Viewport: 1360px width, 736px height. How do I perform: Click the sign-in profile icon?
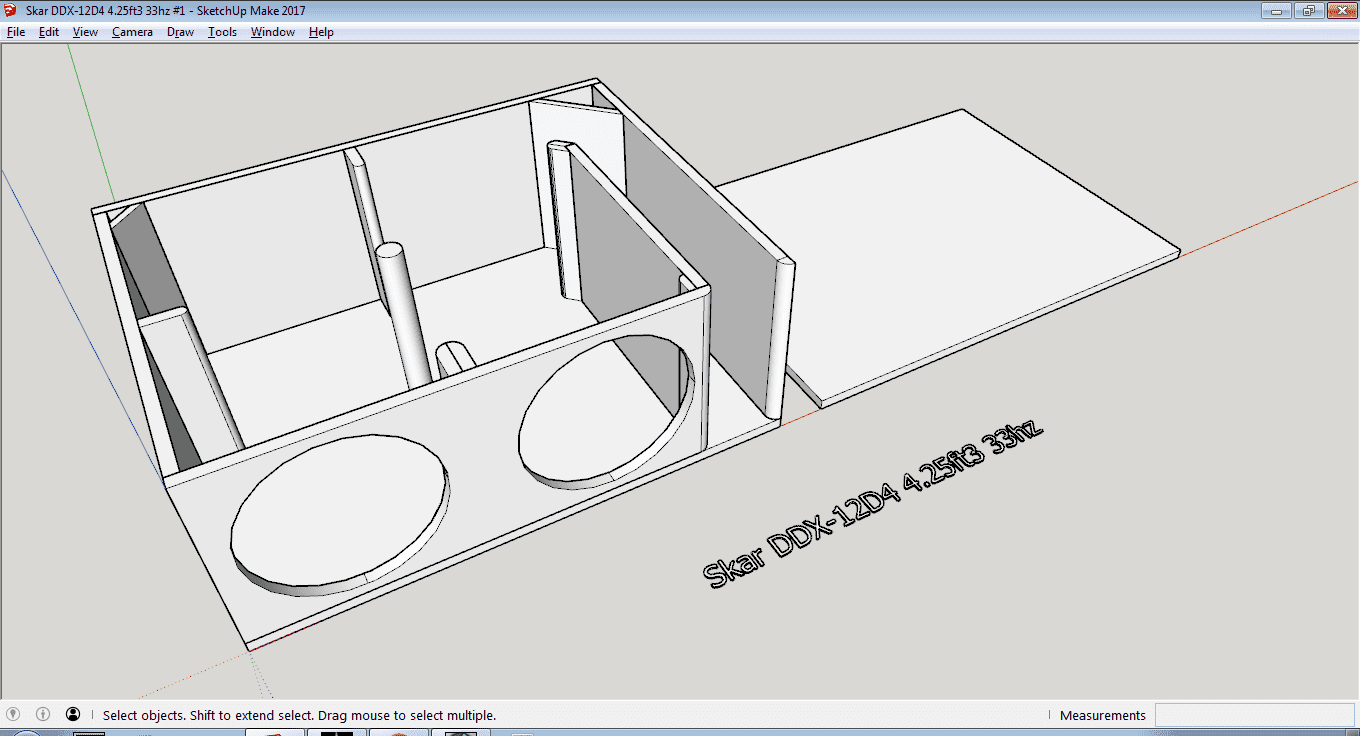click(x=73, y=715)
